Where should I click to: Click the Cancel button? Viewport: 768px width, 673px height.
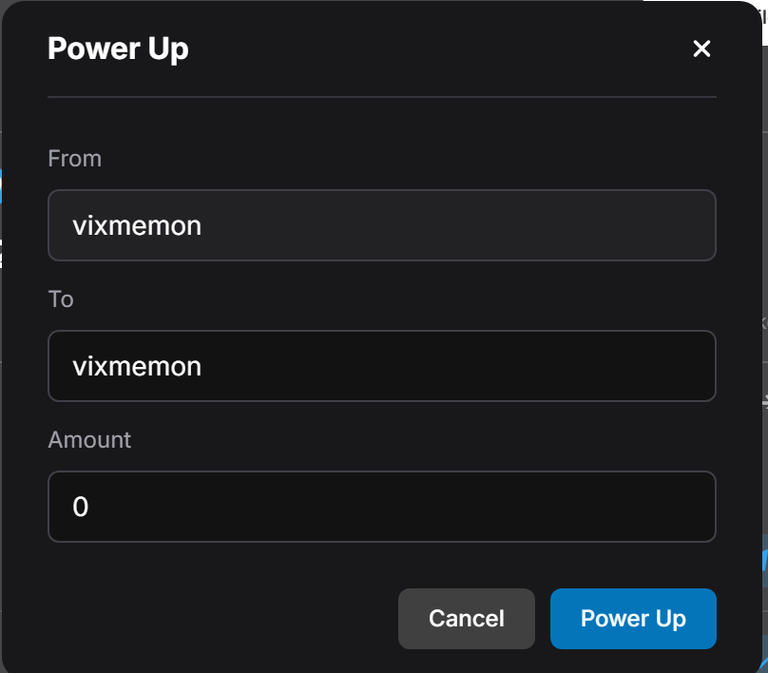click(466, 618)
